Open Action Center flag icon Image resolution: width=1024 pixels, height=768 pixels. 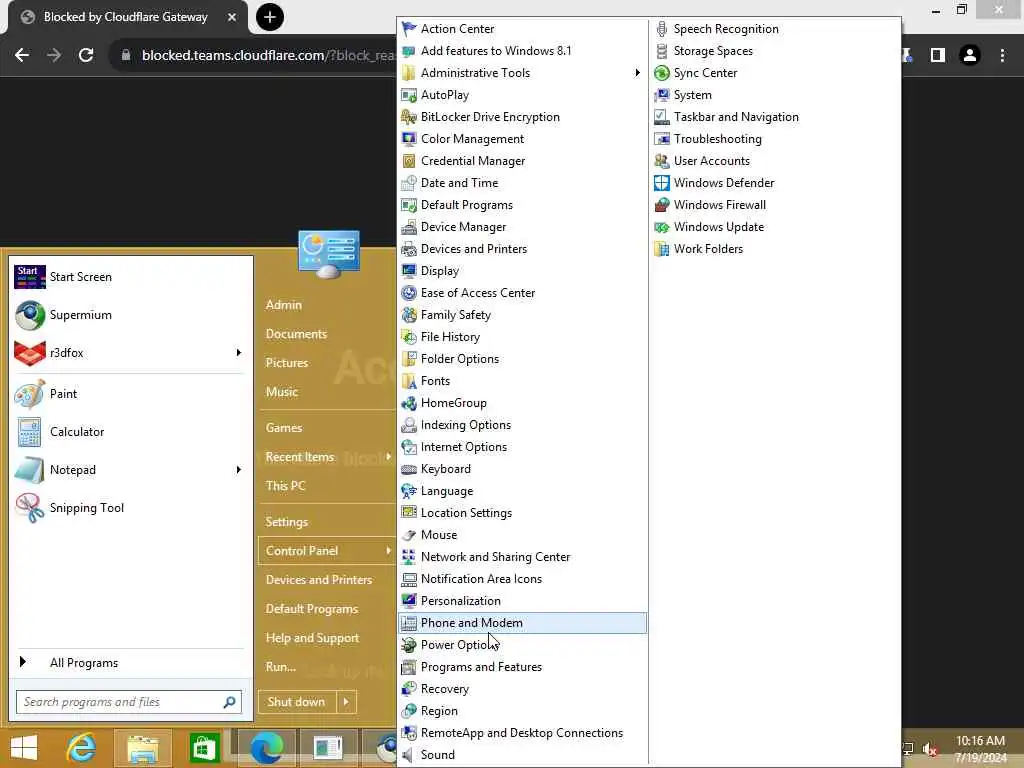[x=409, y=29]
